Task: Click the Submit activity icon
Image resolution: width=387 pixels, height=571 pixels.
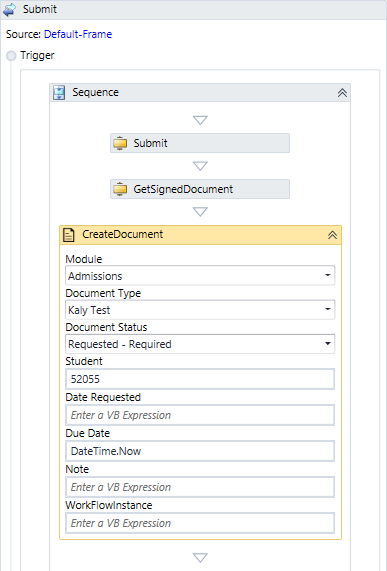Action: click(x=120, y=143)
